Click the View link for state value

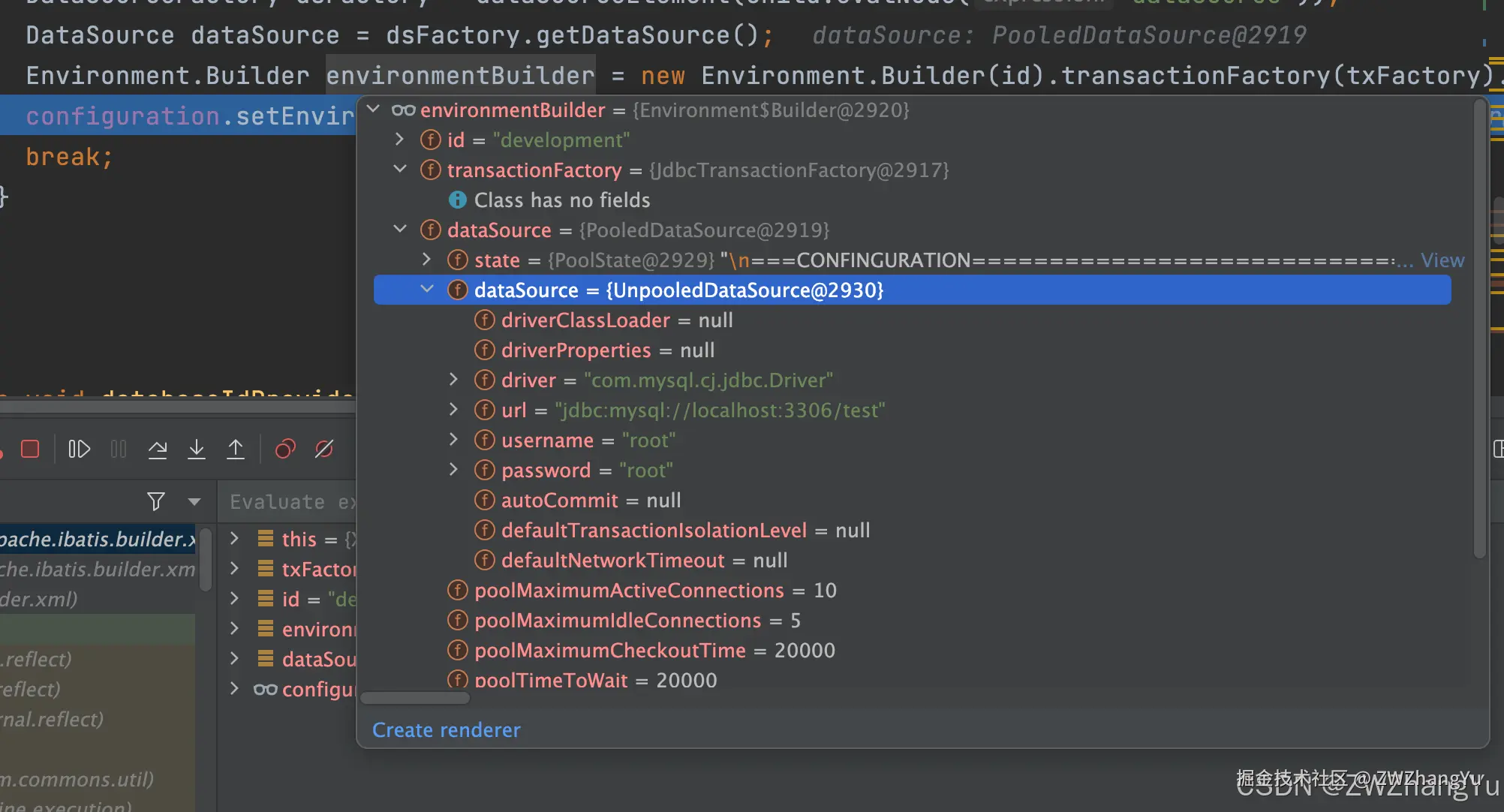click(1442, 260)
